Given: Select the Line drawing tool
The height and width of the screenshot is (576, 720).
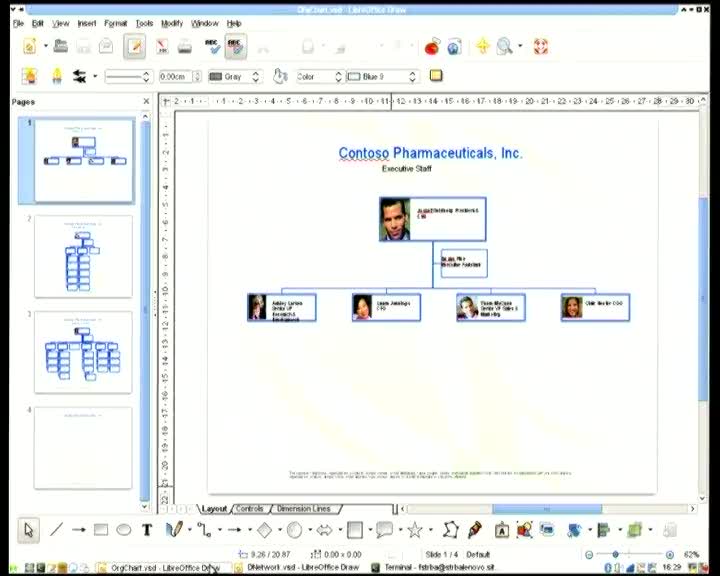Looking at the screenshot, I should click(56, 530).
